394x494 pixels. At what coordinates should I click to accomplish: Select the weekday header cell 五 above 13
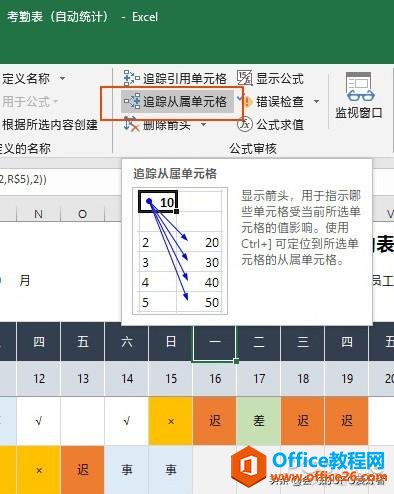tap(83, 342)
